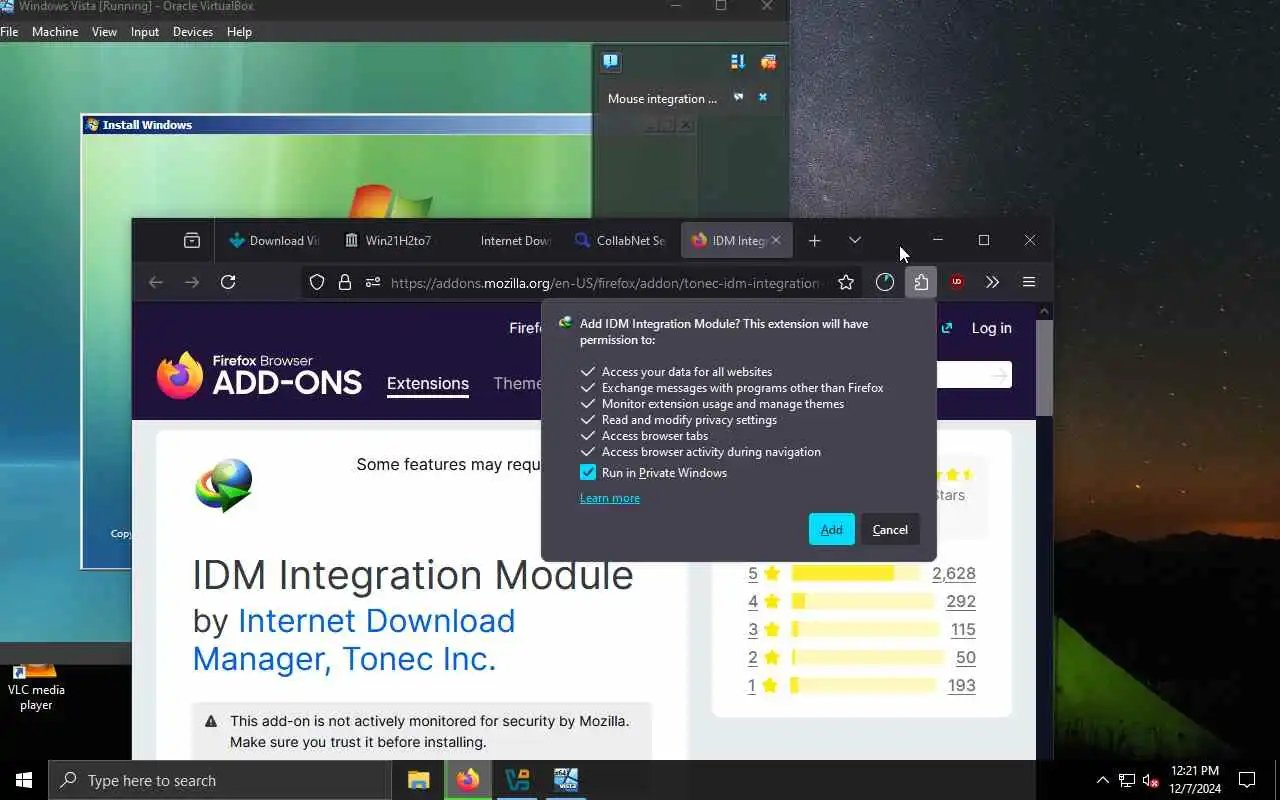The width and height of the screenshot is (1280, 800).
Task: Open VirtualBox Input menu
Action: [145, 32]
